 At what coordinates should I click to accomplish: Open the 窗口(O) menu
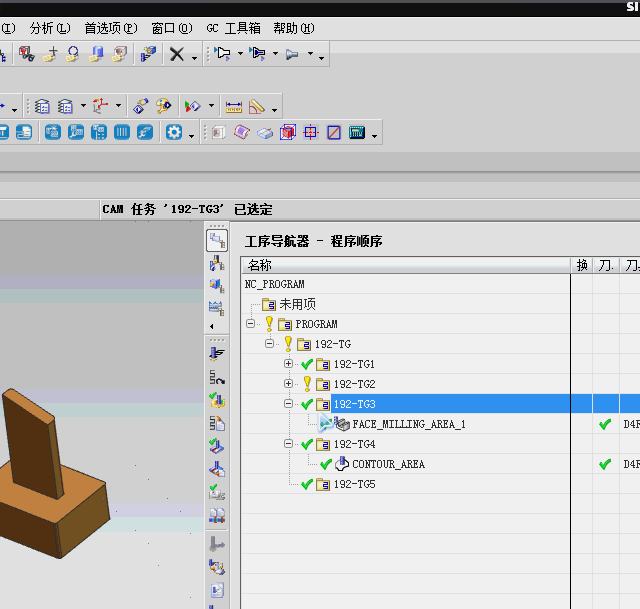pos(172,28)
